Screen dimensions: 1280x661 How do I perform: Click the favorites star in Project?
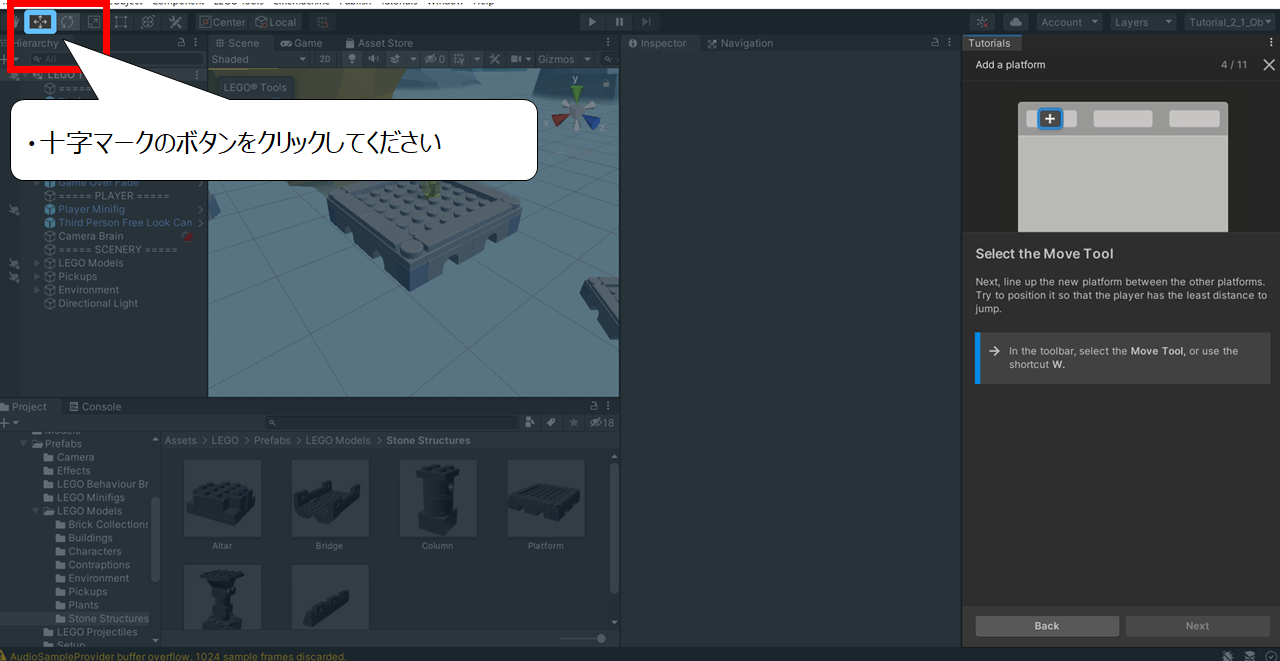[x=573, y=423]
